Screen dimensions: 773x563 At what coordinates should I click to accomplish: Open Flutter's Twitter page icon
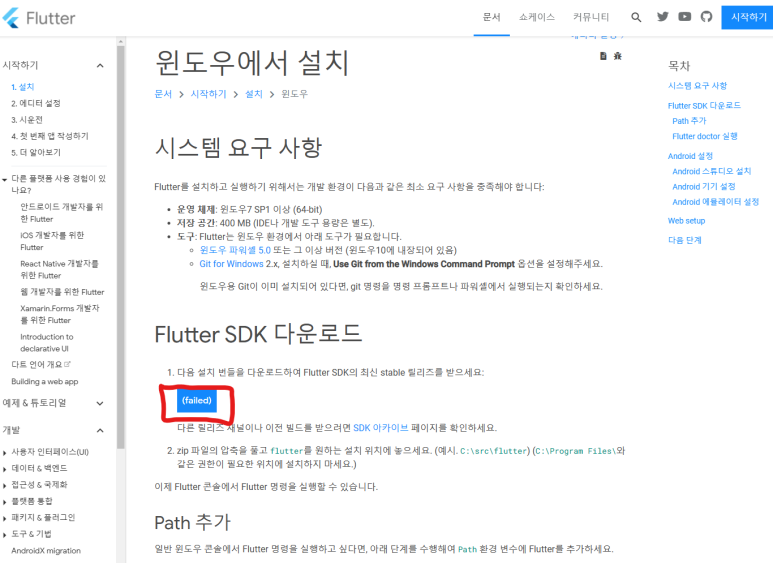tap(663, 17)
